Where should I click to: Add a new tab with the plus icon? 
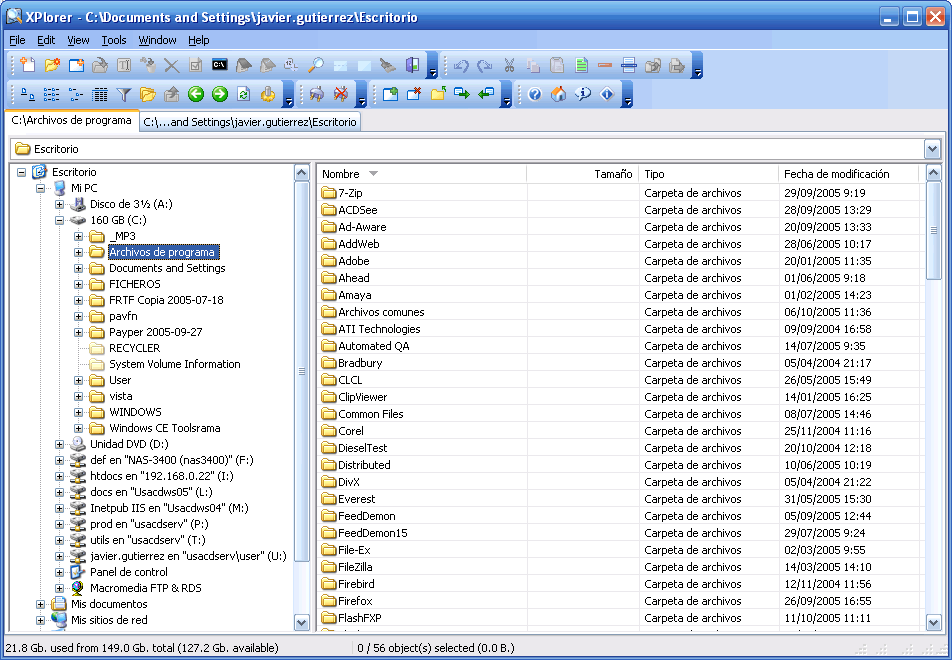click(390, 94)
